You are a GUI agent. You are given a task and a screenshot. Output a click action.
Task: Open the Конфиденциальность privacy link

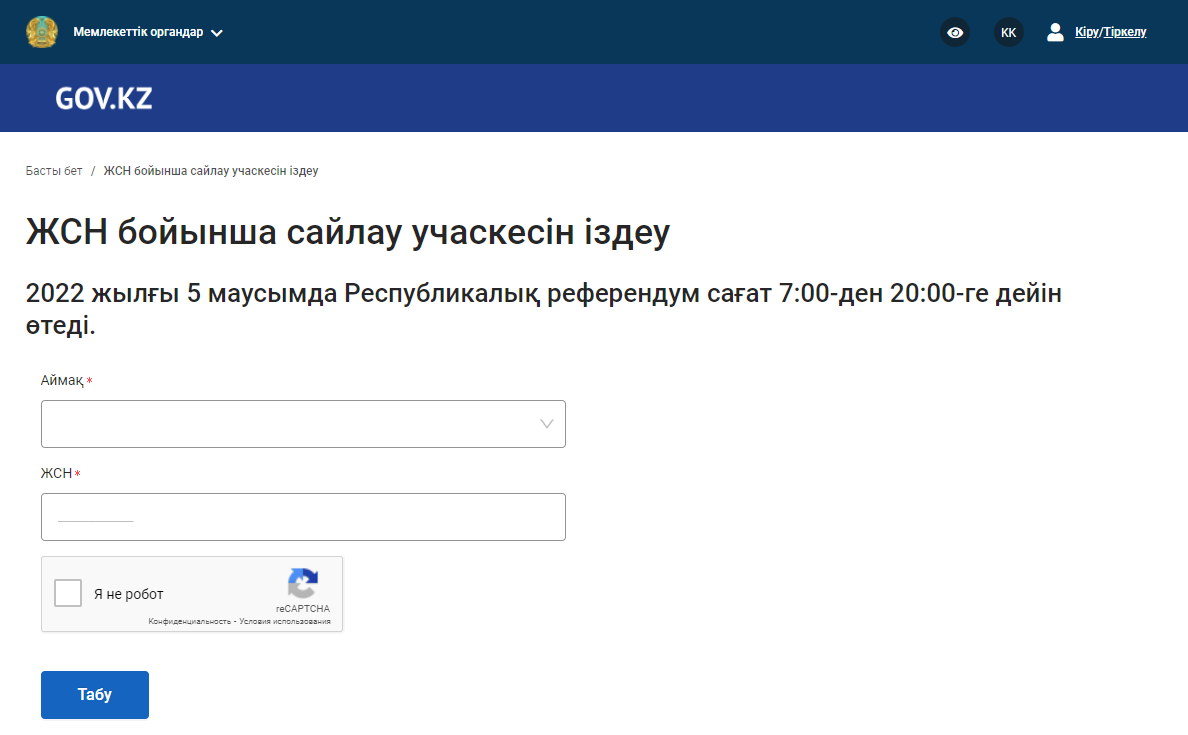pyautogui.click(x=190, y=621)
